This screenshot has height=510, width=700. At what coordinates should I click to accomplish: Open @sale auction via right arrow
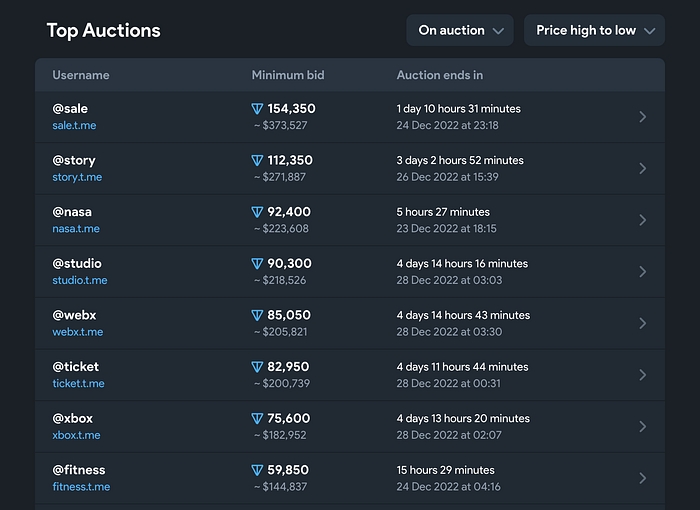coord(642,117)
